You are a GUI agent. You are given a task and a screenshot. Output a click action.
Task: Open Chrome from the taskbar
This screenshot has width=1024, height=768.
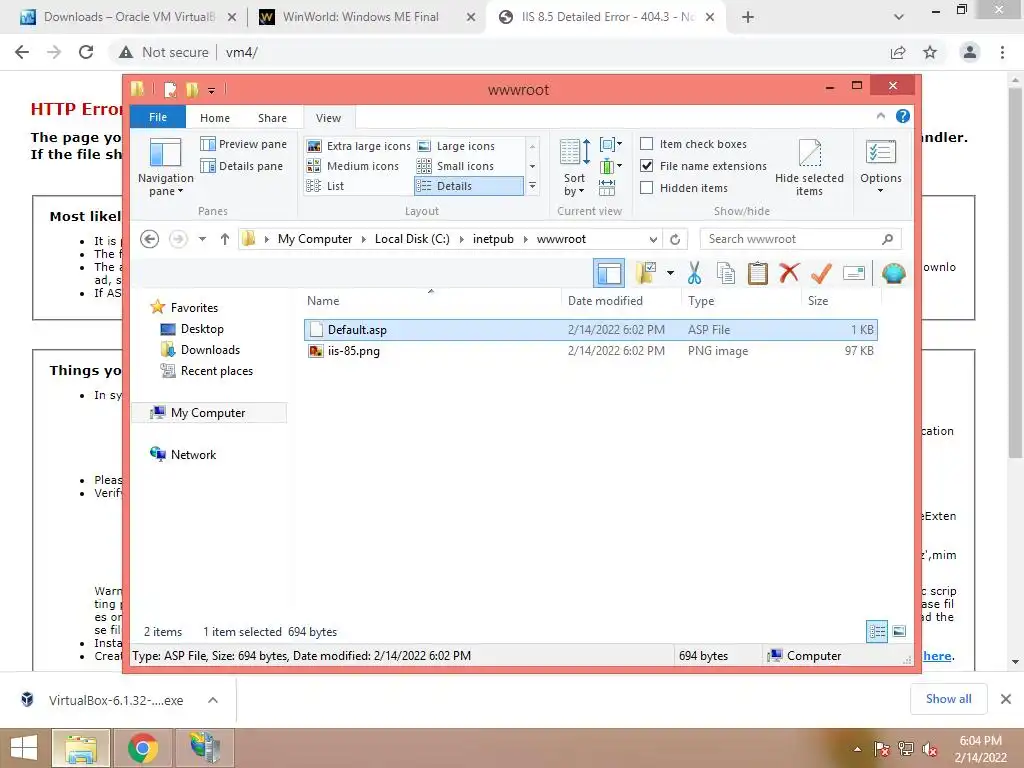(x=143, y=748)
